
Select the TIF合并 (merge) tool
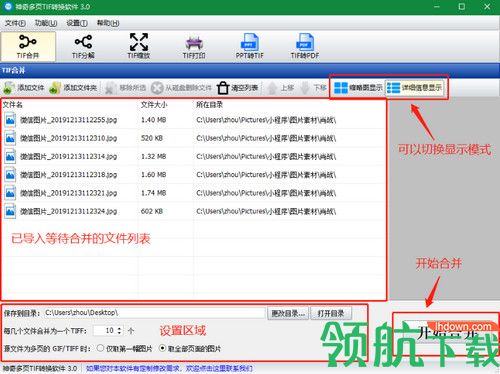tap(28, 47)
